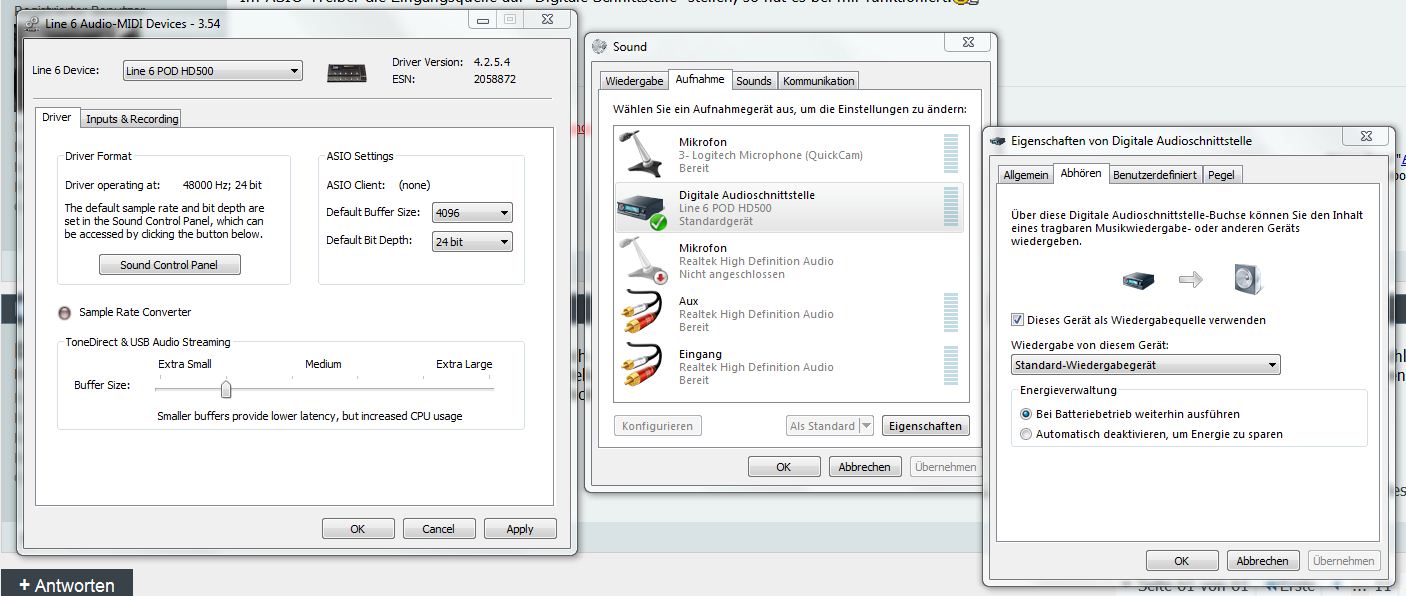Open the Allgemein tab in Eigenschaften
The image size is (1406, 596).
(x=1026, y=175)
